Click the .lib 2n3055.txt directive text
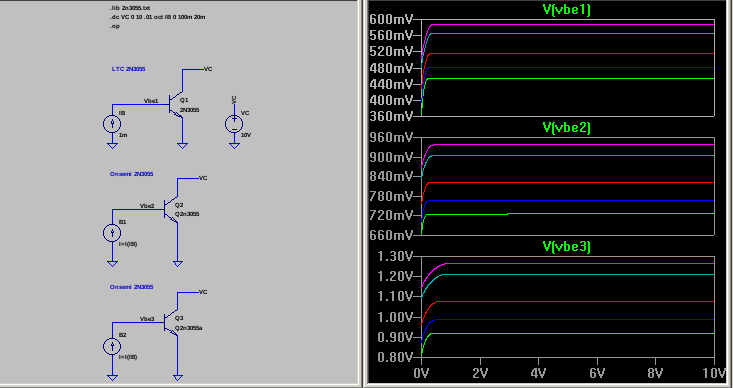The image size is (733, 388). pos(130,8)
